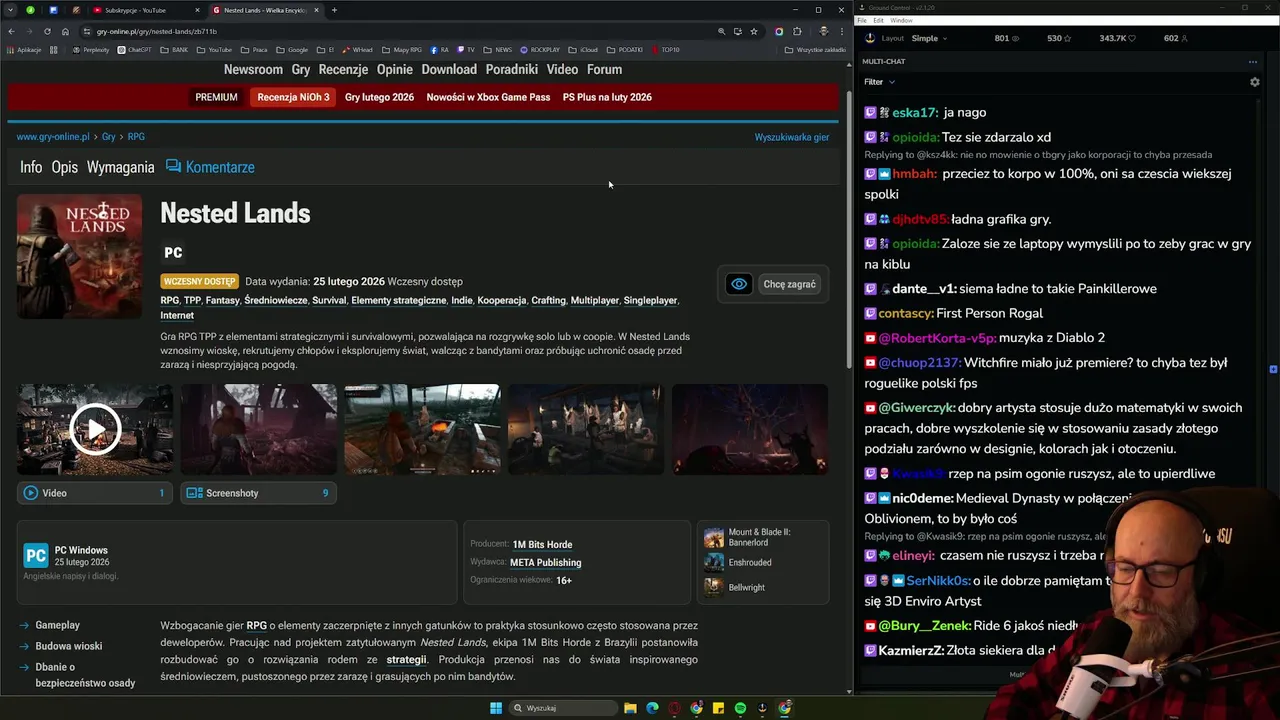The height and width of the screenshot is (720, 1280).
Task: Open the Perplexity bookmark
Action: pyautogui.click(x=90, y=49)
